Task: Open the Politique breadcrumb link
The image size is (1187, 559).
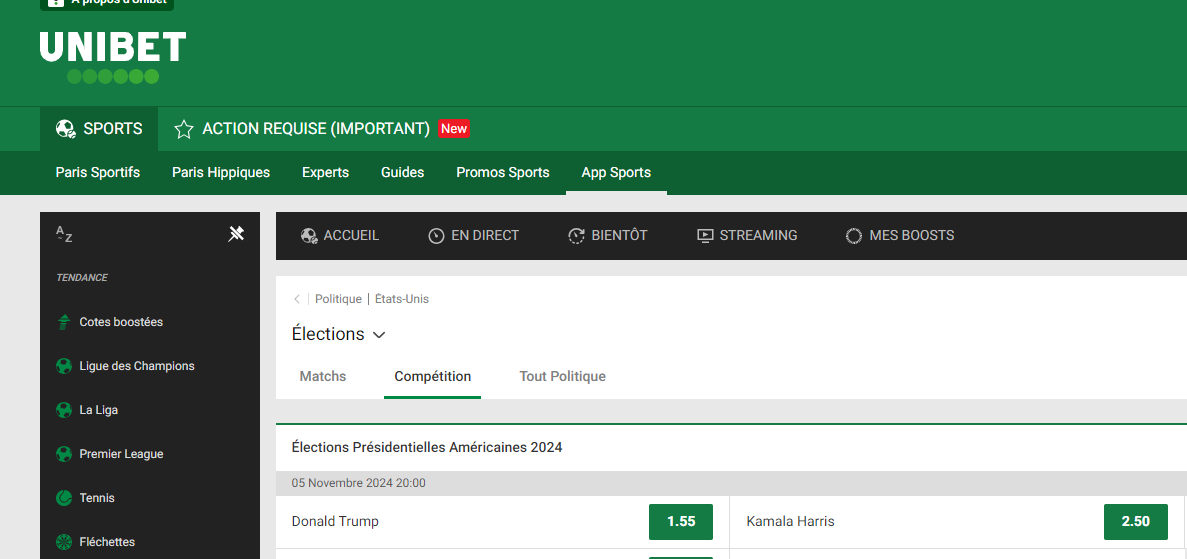Action: (x=338, y=299)
